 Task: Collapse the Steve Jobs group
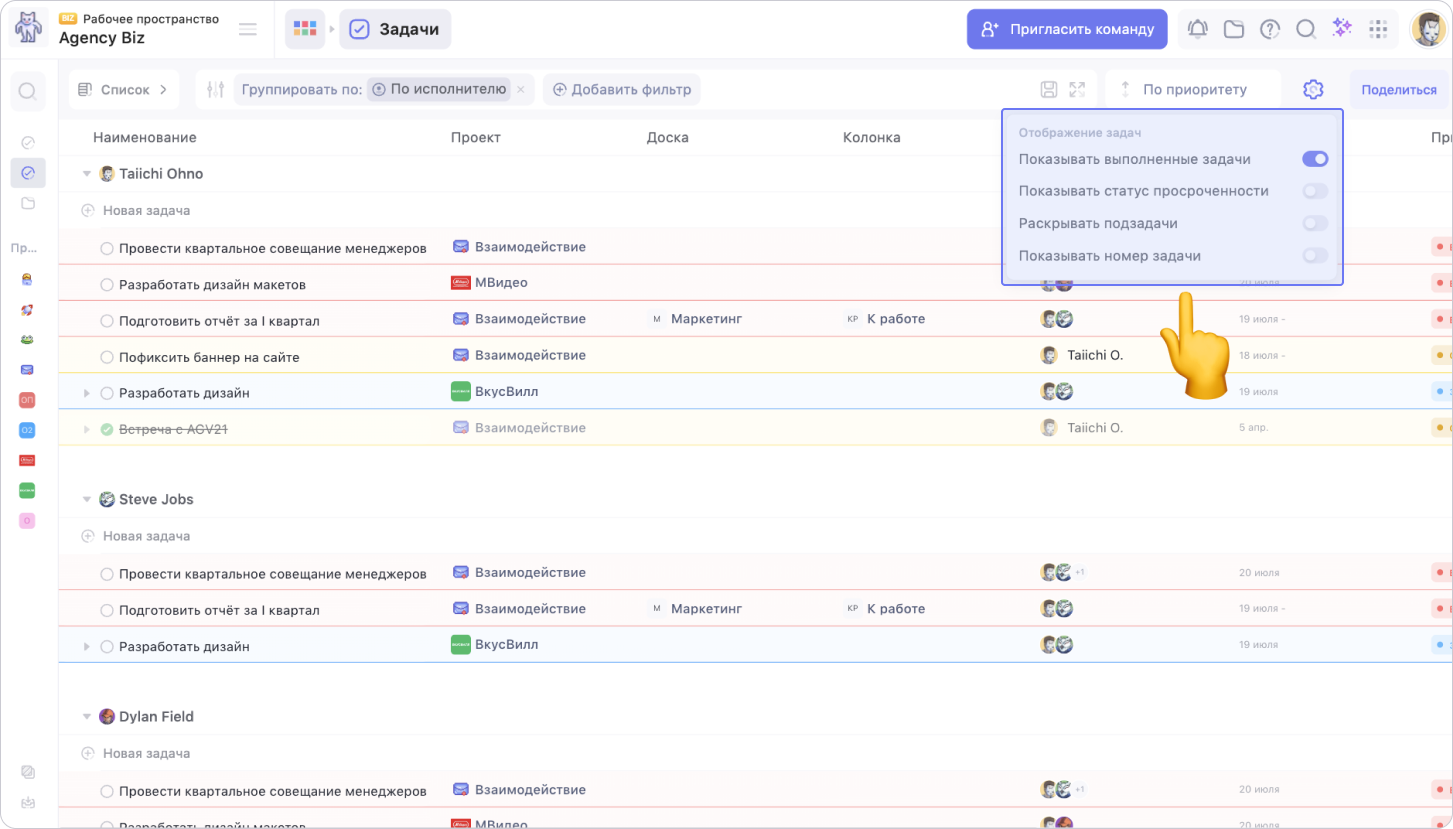point(86,500)
